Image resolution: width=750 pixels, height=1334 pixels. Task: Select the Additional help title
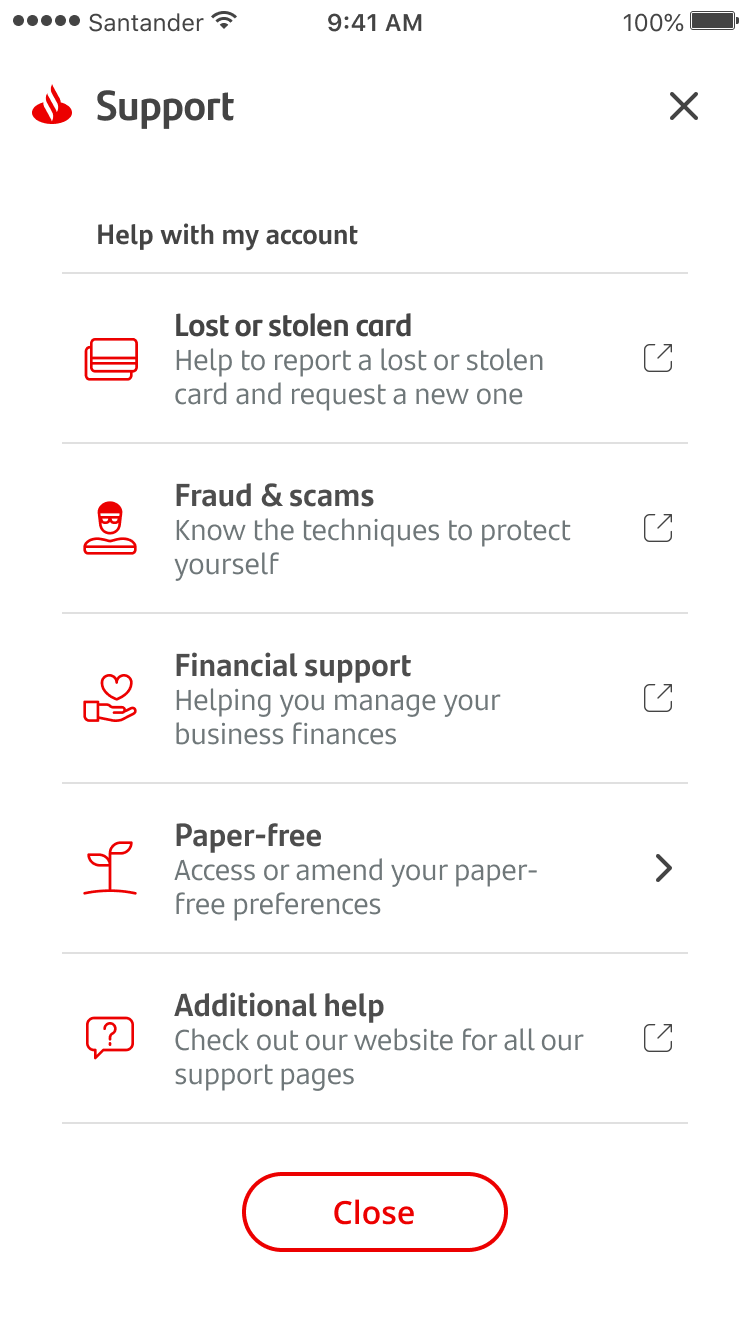(279, 1006)
